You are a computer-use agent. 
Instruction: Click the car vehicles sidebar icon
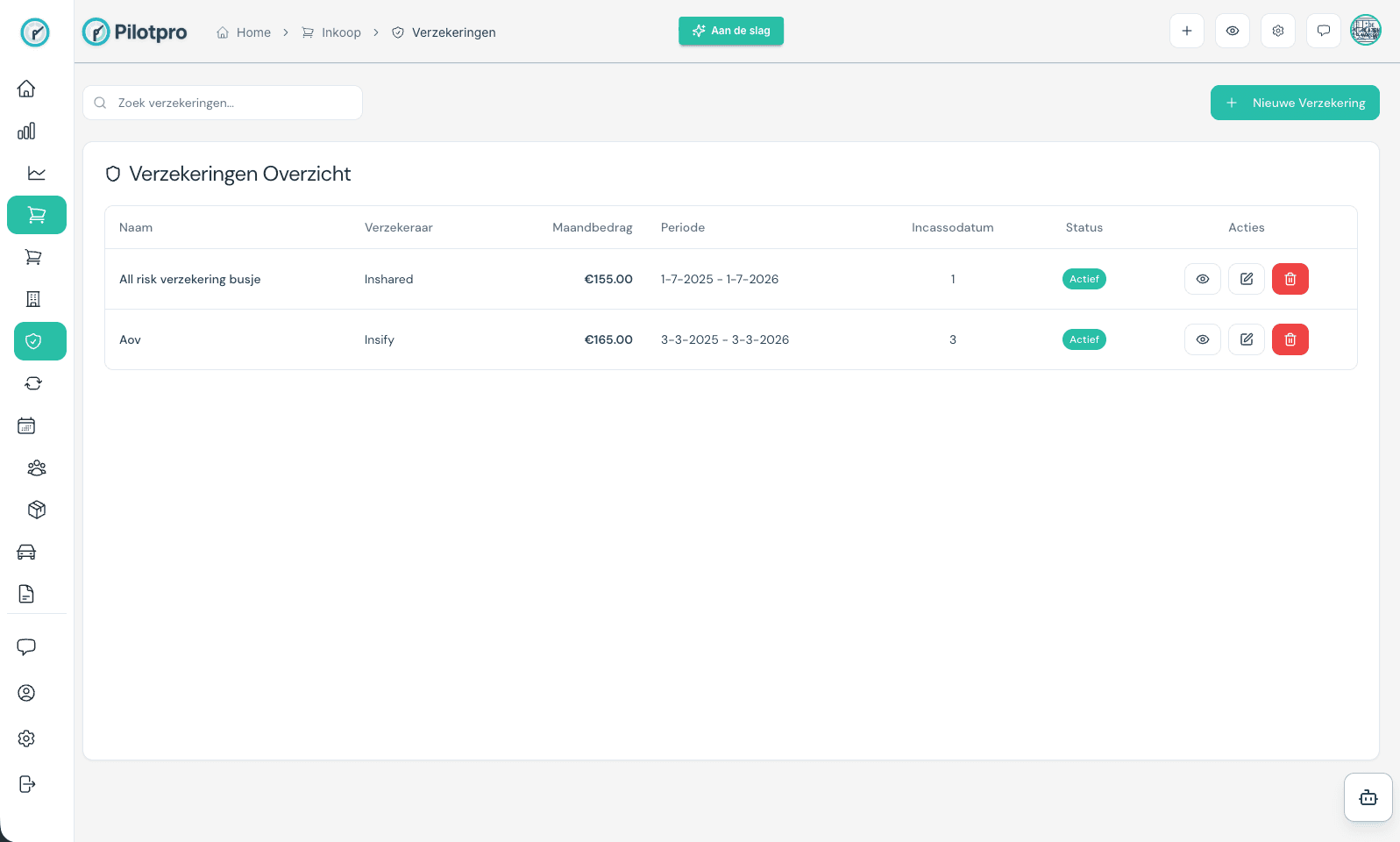(26, 552)
